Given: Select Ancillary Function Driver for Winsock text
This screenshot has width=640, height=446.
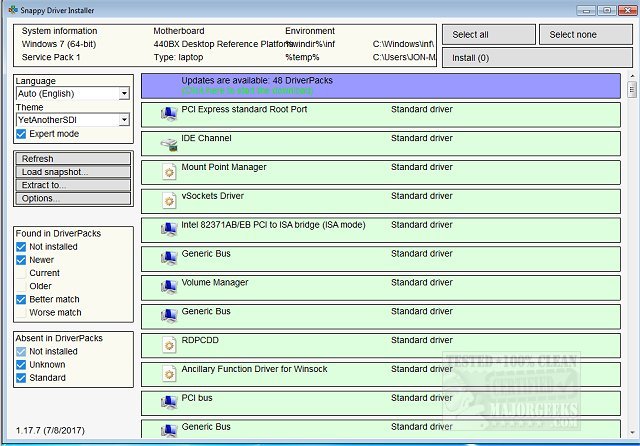Looking at the screenshot, I should pyautogui.click(x=254, y=369).
